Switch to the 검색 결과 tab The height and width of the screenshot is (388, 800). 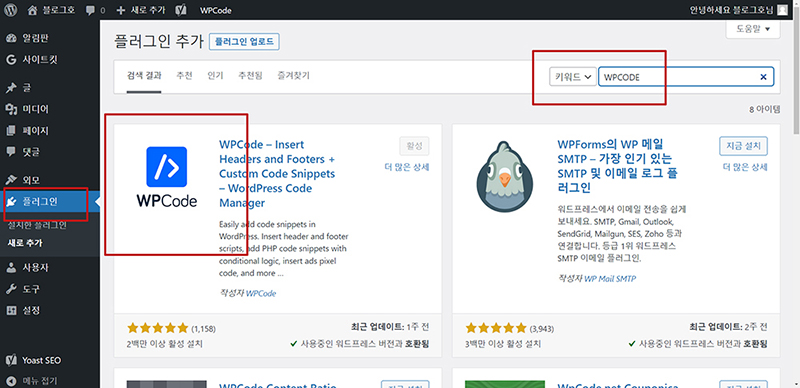[x=144, y=76]
